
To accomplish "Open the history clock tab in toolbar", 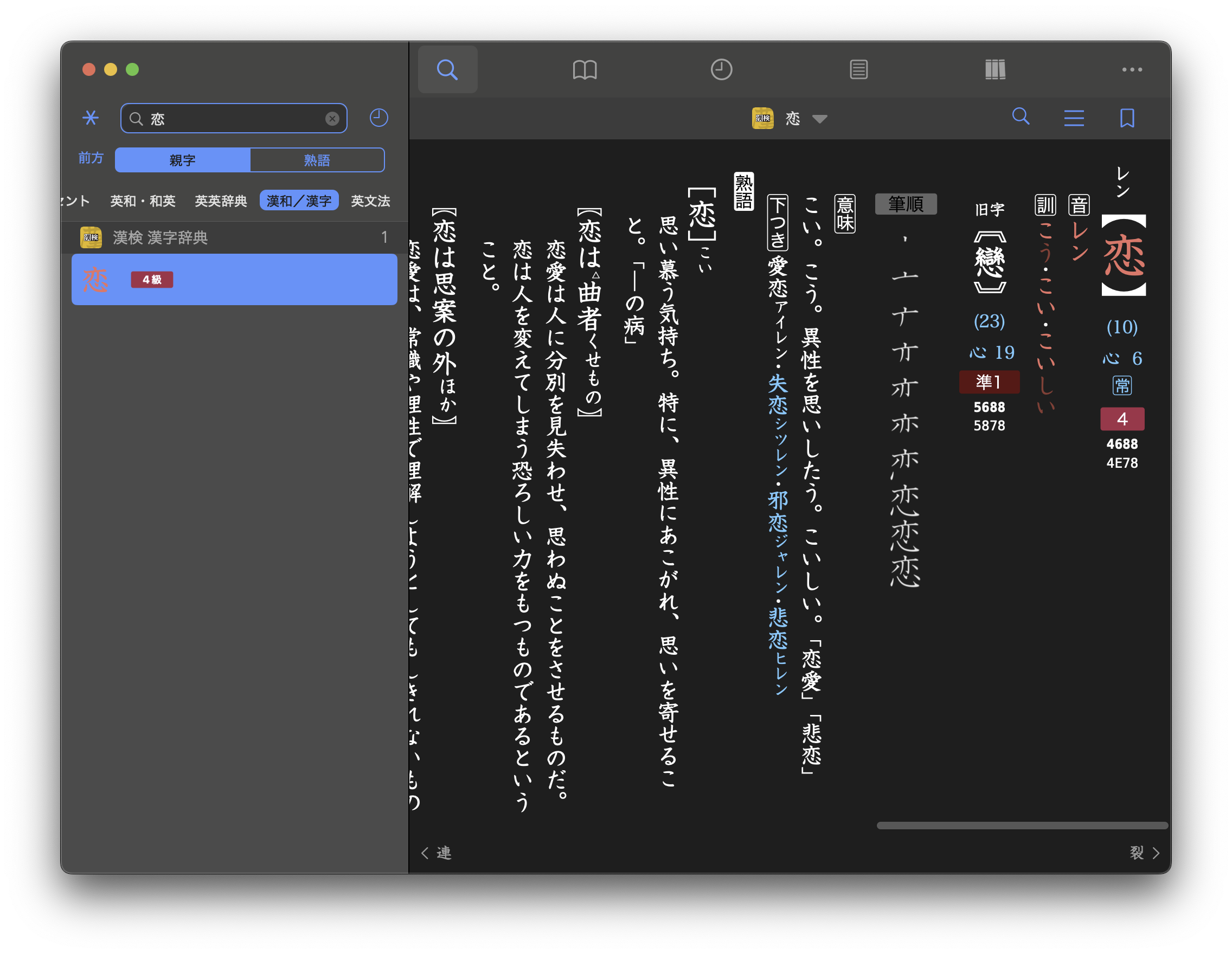I will [x=721, y=70].
